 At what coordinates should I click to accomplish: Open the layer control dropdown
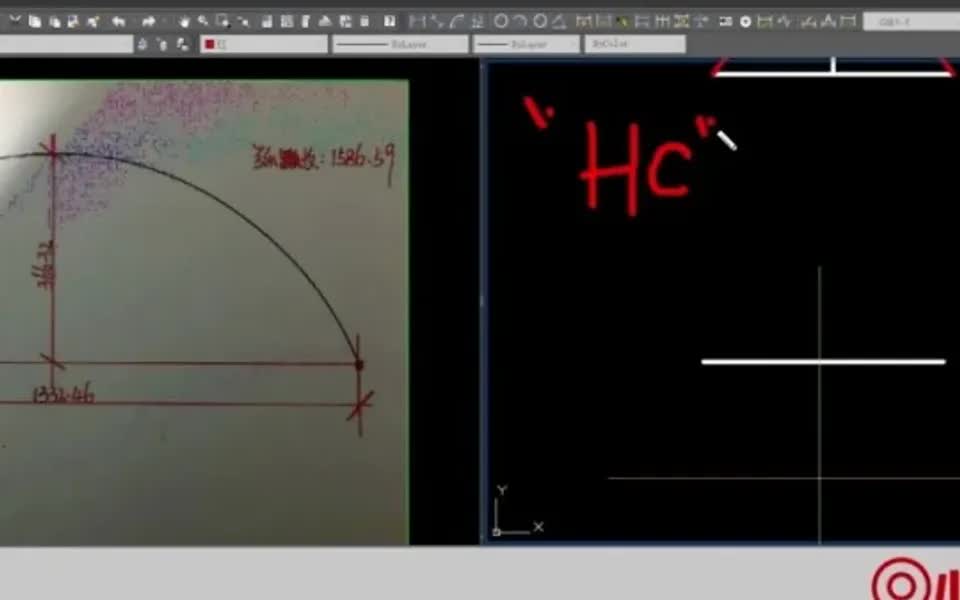click(x=127, y=43)
